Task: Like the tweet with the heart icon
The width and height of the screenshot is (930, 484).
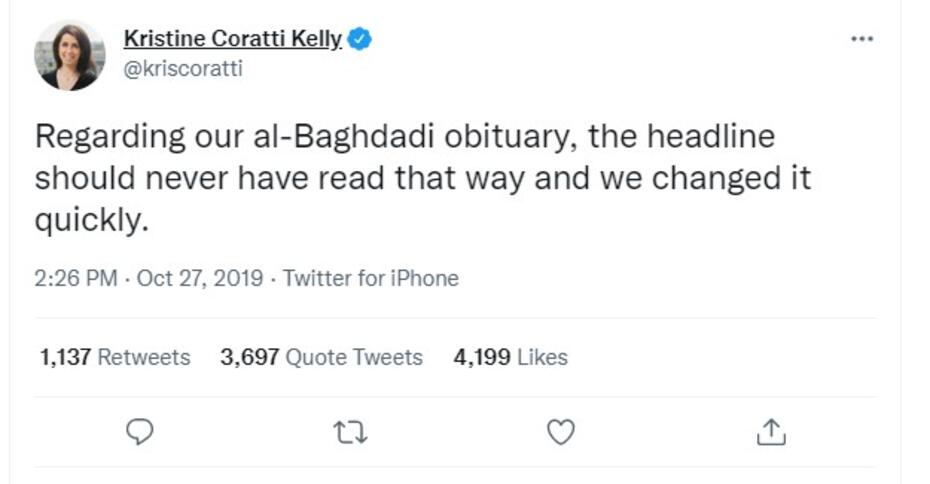Action: (x=561, y=431)
